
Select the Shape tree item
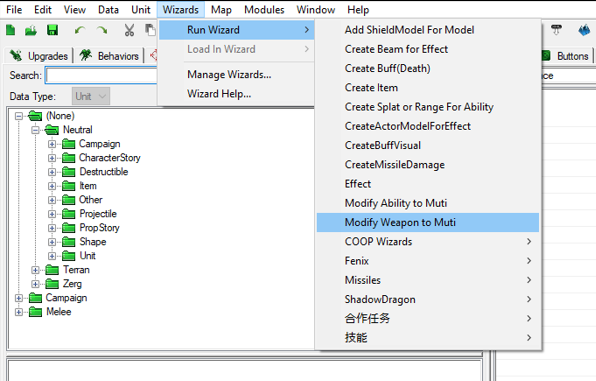93,242
